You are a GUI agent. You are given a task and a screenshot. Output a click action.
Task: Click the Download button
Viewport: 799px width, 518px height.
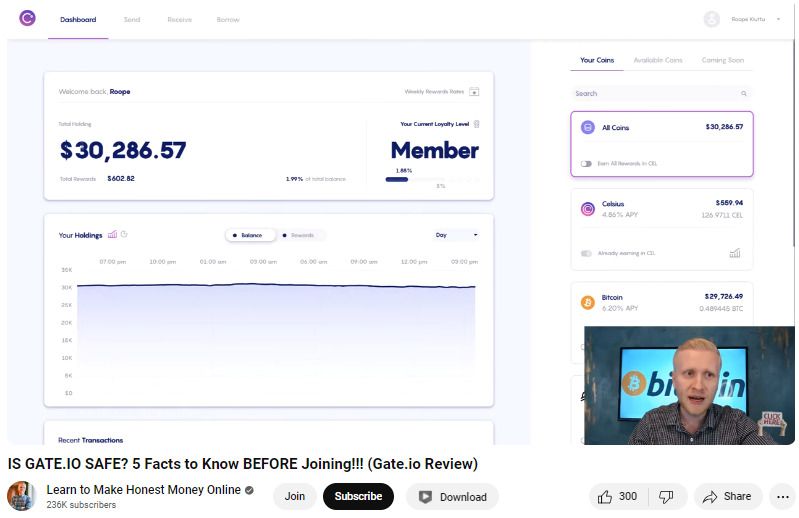[452, 497]
